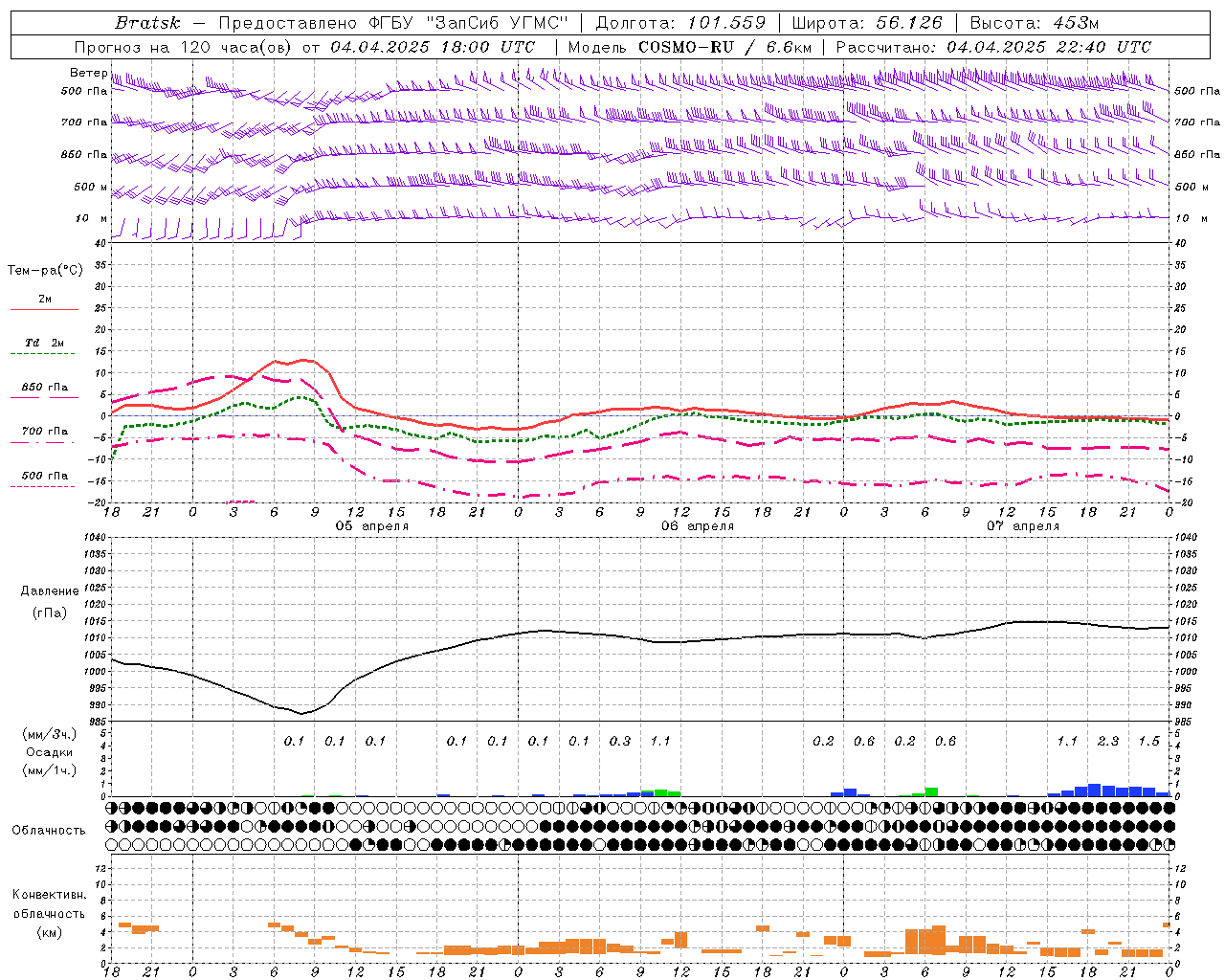Click the 1.5 precipitation value
The image size is (1225, 980).
[1148, 741]
